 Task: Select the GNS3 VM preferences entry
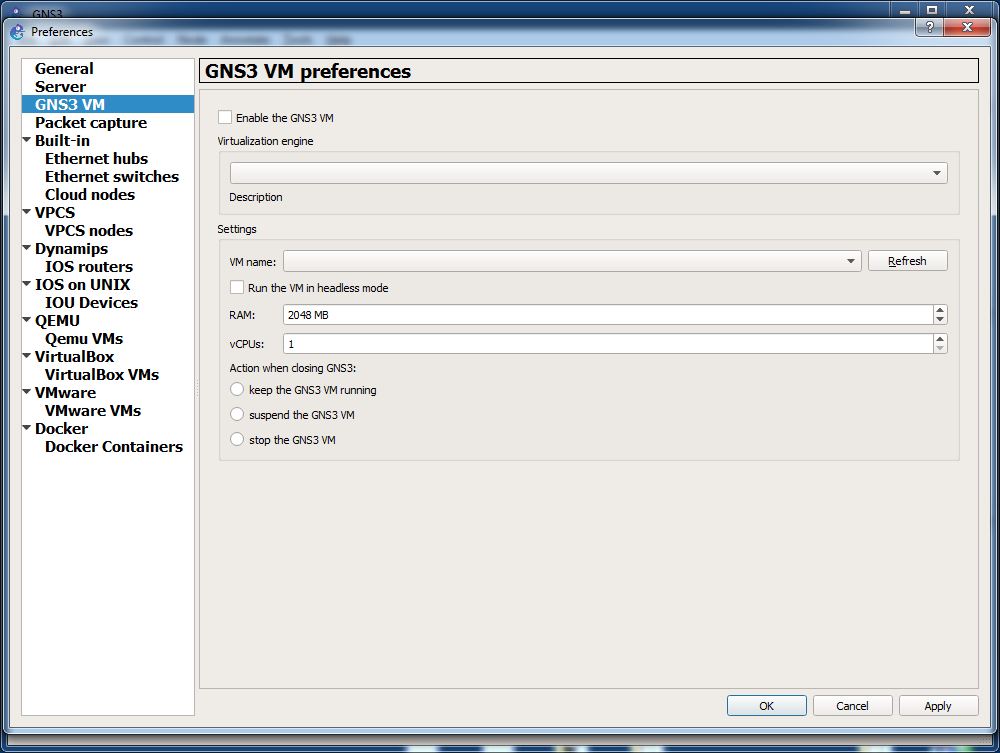coord(70,104)
